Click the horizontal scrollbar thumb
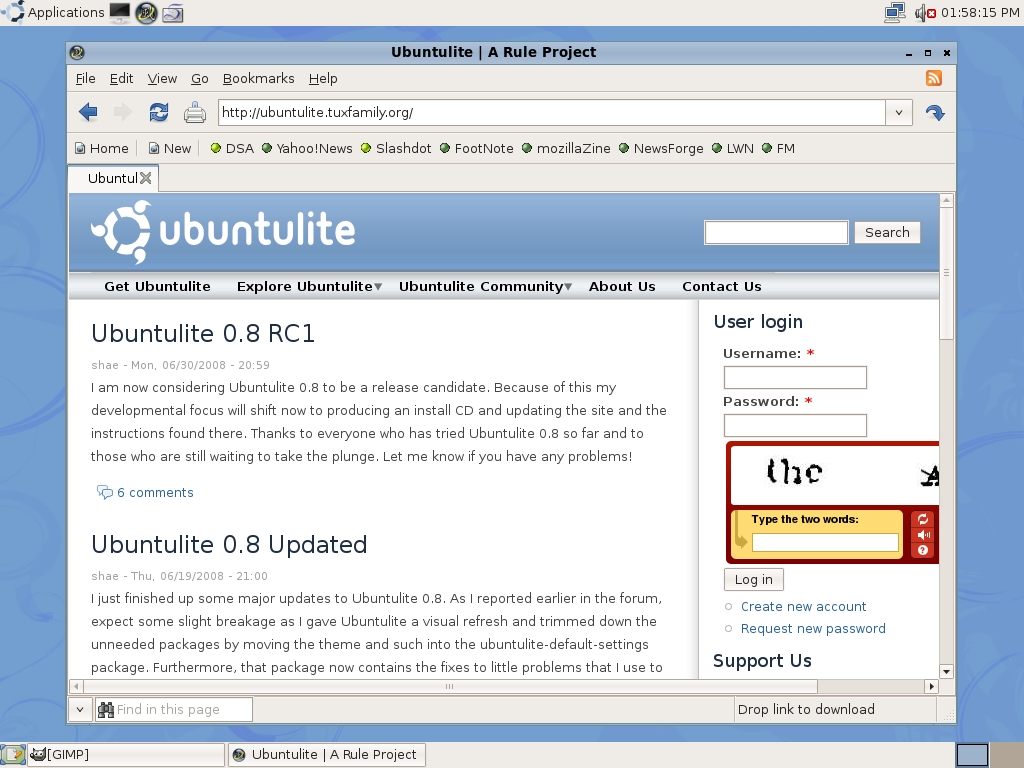1024x768 pixels. point(450,686)
